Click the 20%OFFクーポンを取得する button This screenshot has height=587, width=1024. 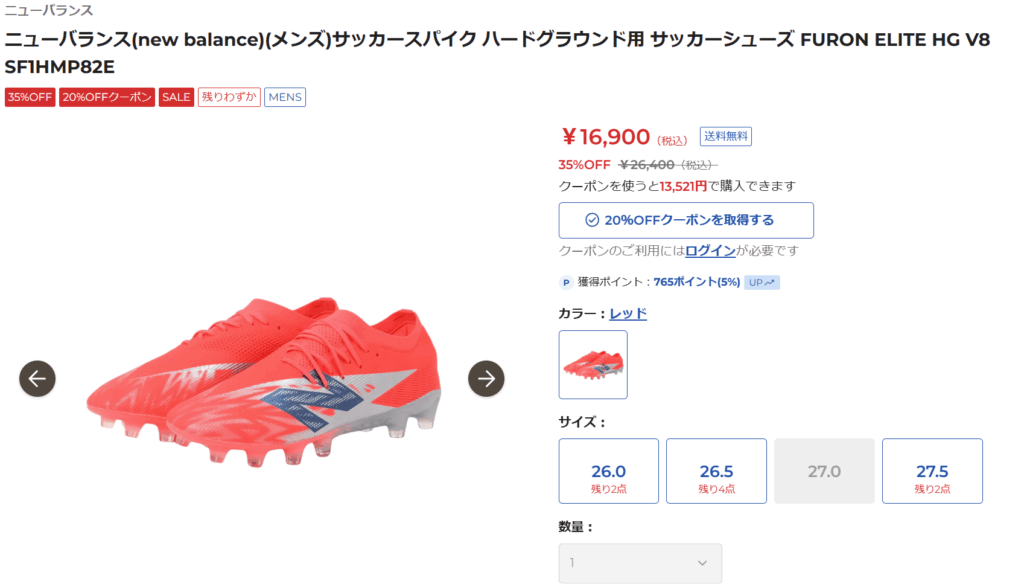[686, 220]
